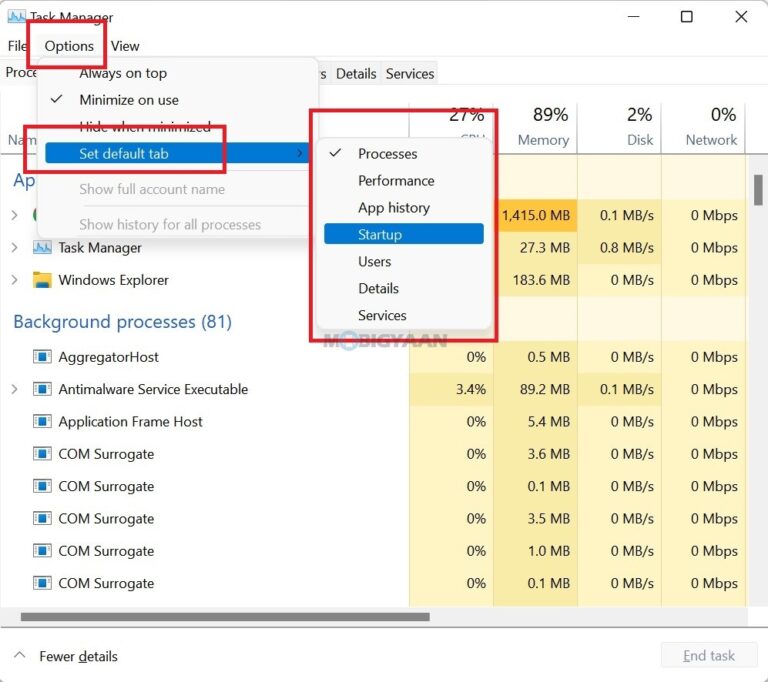Click the 1.0 MB memory value

(549, 551)
